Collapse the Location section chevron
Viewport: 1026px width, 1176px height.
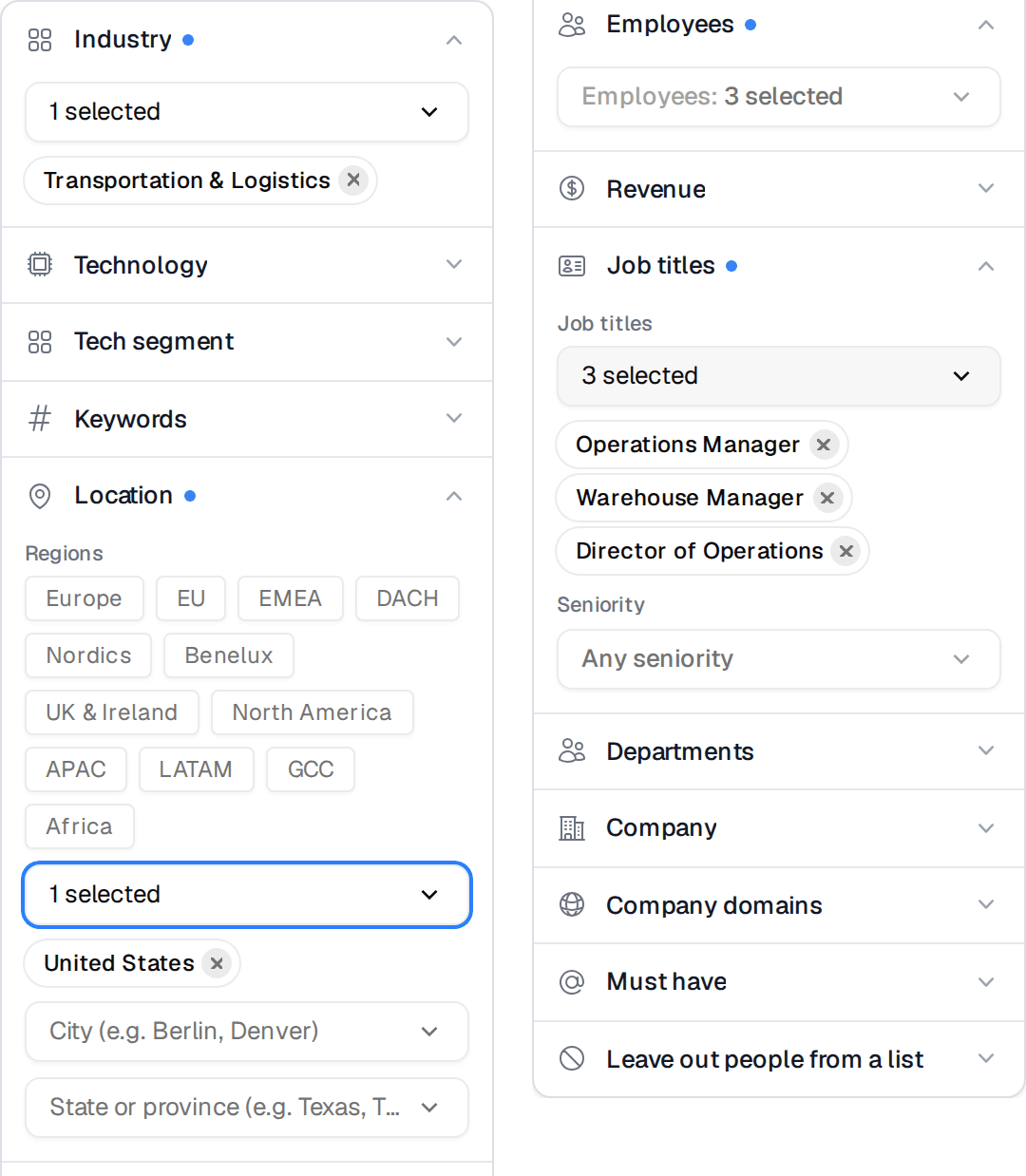click(x=454, y=496)
